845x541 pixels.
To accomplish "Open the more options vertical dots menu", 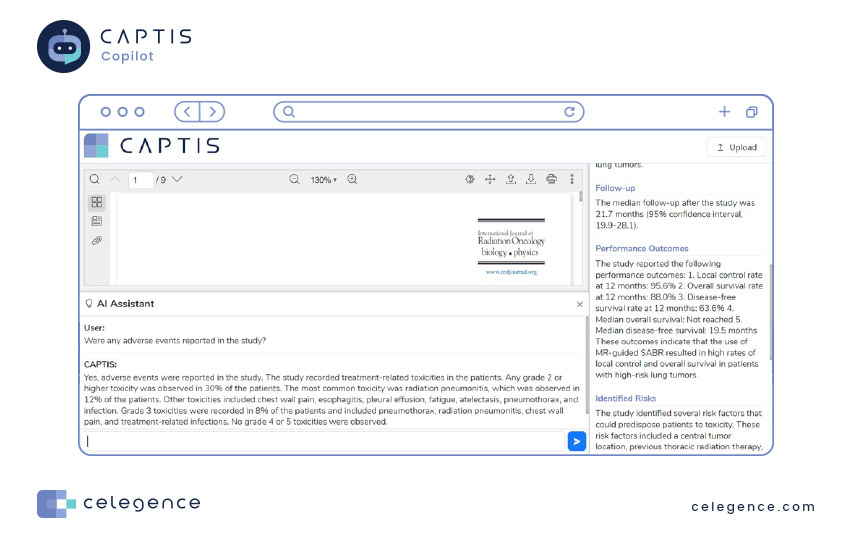I will click(x=572, y=179).
